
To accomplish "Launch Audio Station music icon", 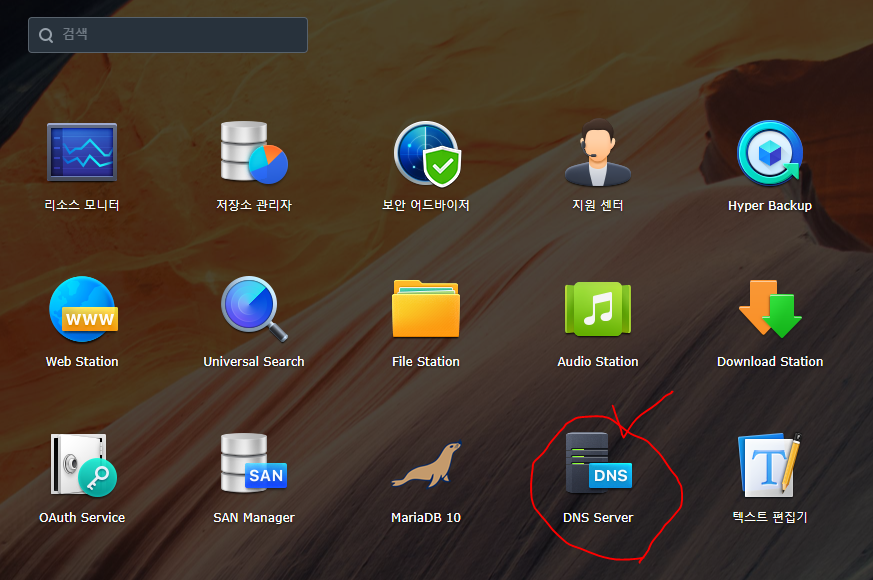I will pos(598,309).
